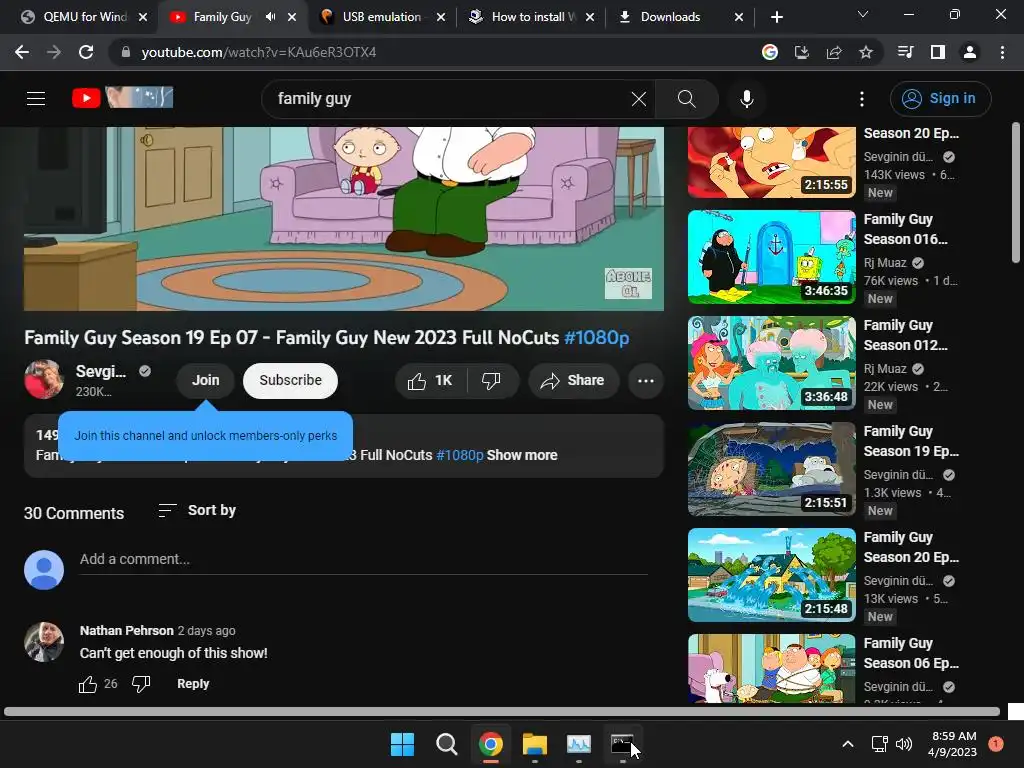Screen dimensions: 1024x768
Task: Like the video with thumbs-up 1K
Action: coord(430,381)
